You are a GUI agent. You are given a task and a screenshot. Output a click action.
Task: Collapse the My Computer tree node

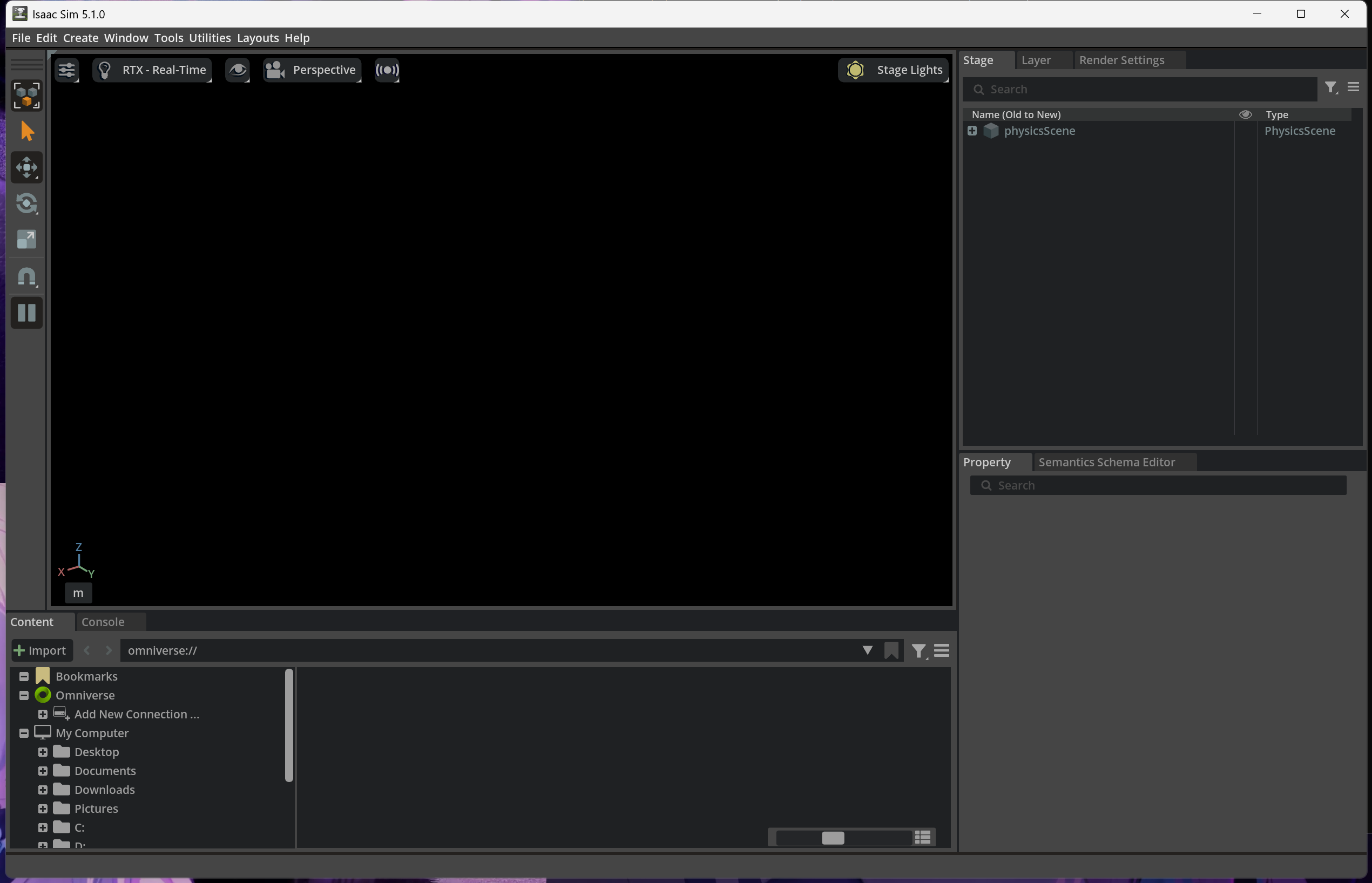(24, 733)
